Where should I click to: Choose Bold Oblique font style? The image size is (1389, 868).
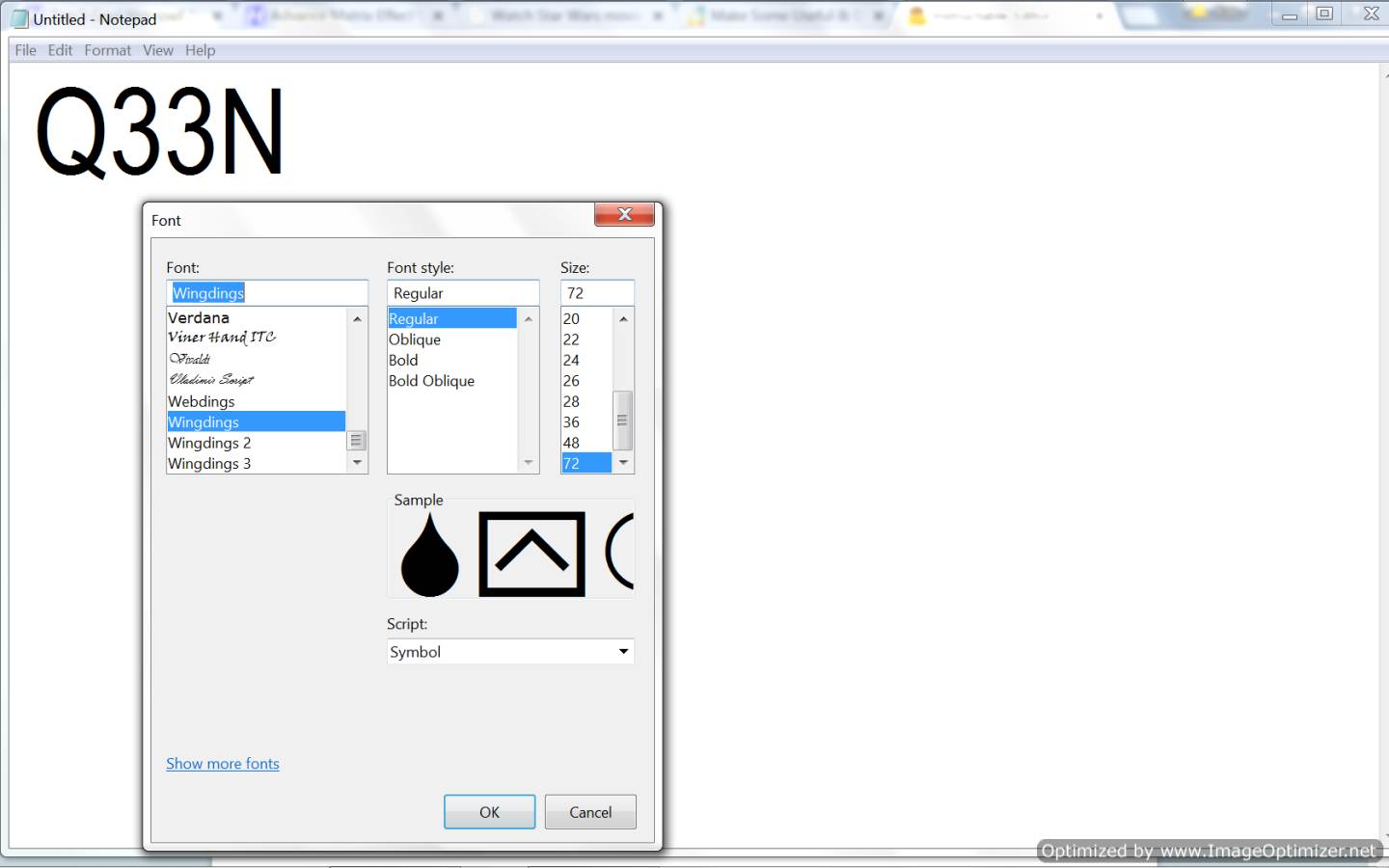coord(452,381)
